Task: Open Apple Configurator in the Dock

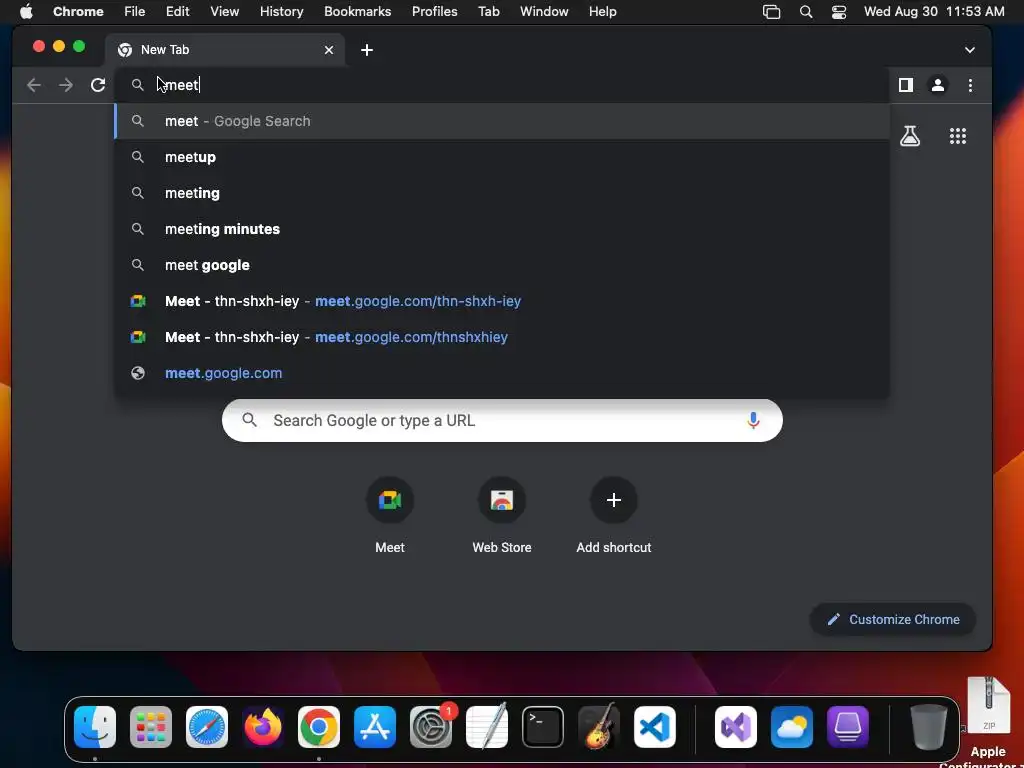Action: pos(848,726)
